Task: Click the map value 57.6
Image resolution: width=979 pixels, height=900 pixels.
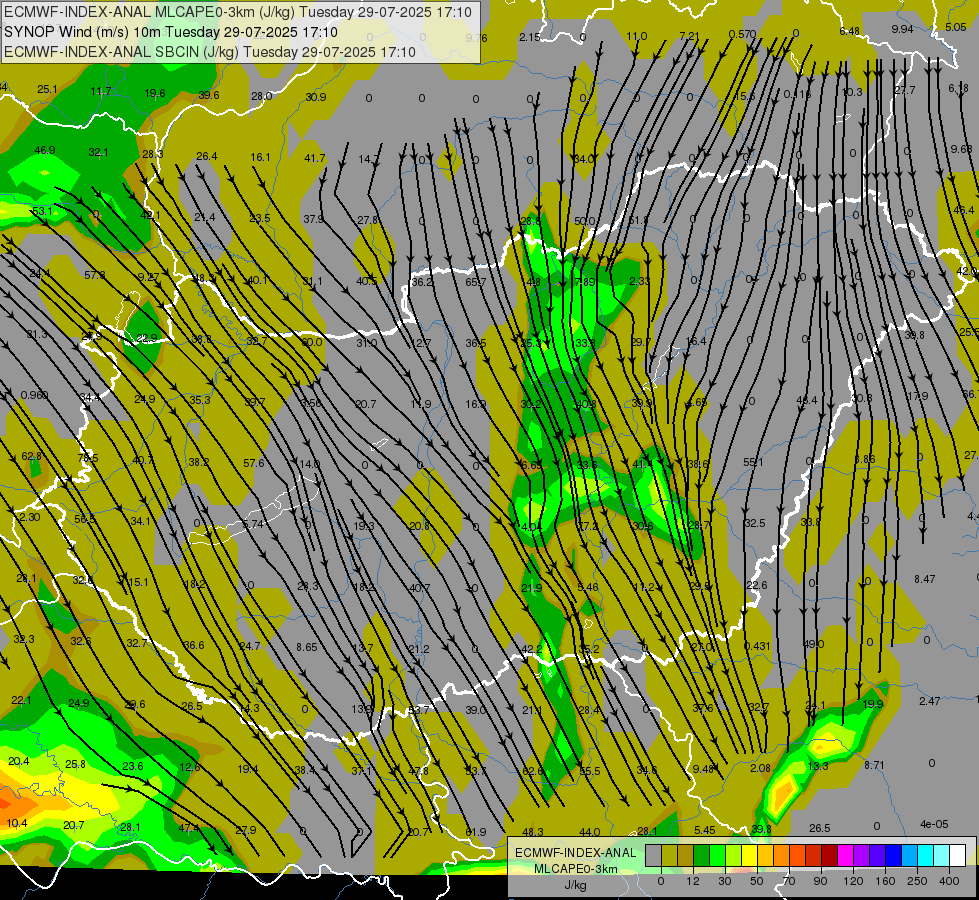Action: tap(253, 463)
